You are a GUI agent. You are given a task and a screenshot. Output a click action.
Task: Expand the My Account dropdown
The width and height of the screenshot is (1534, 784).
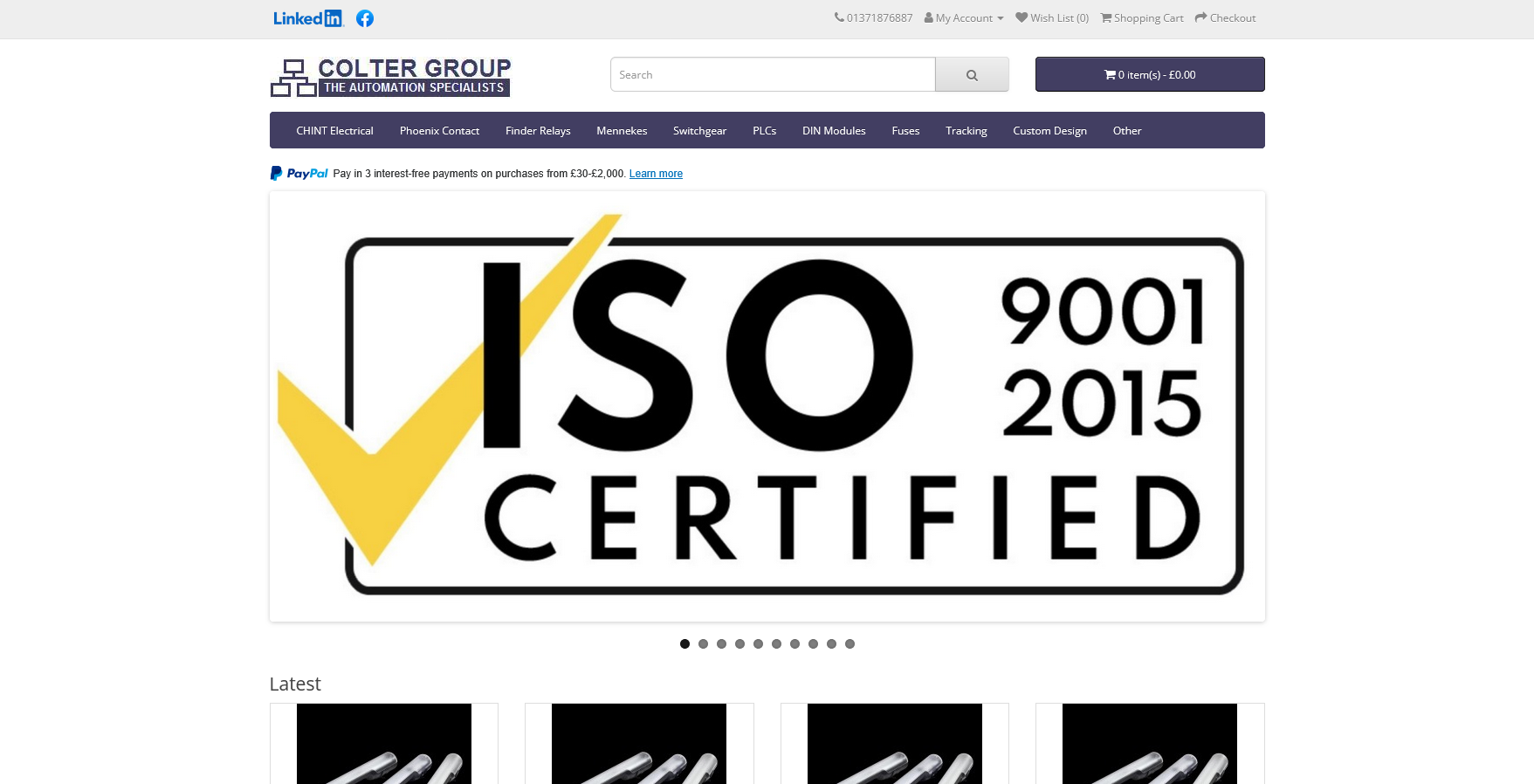964,18
